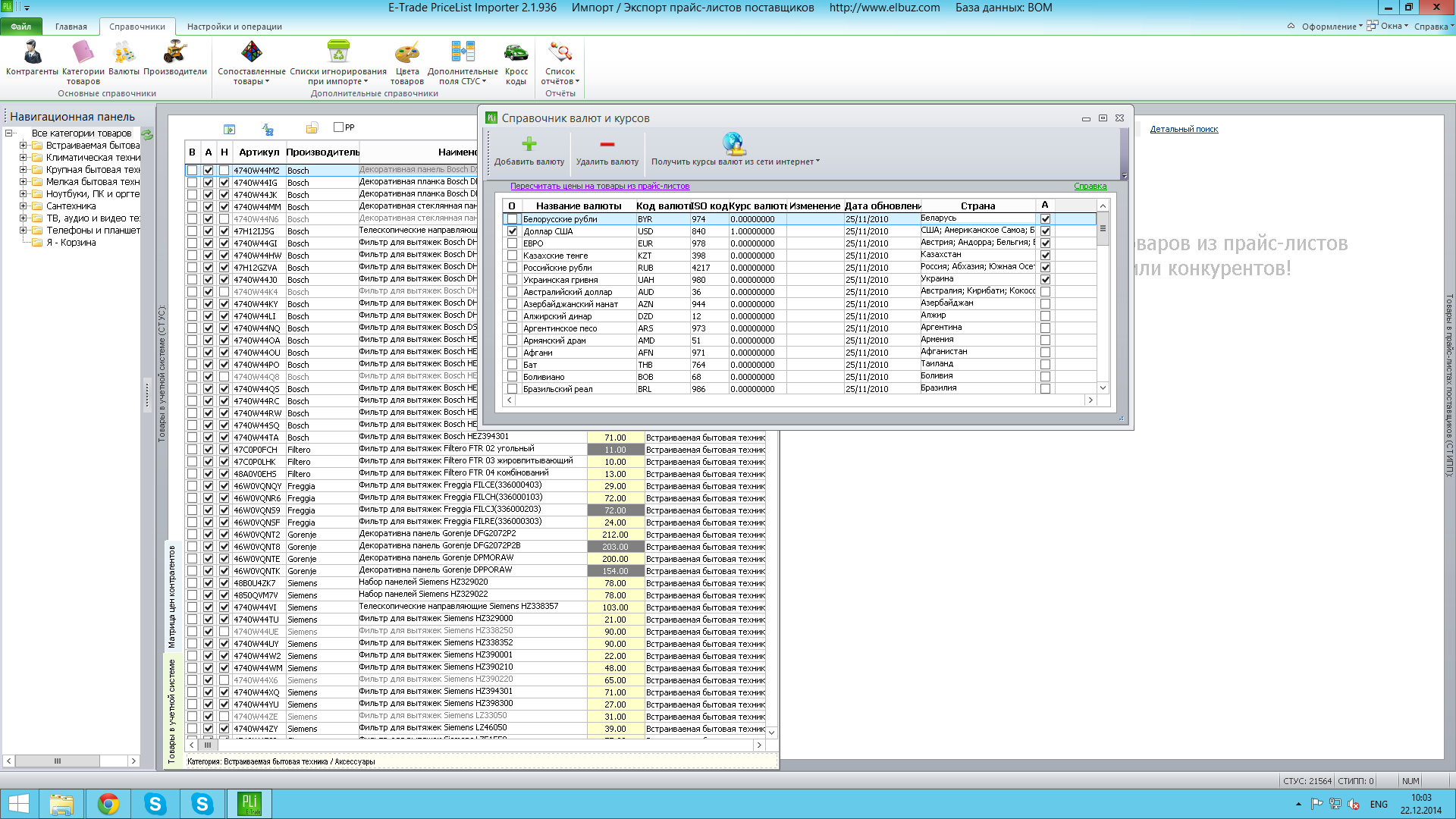Open Цвета товаров palette icon
Viewport: 1456px width, 819px height.
pyautogui.click(x=407, y=62)
